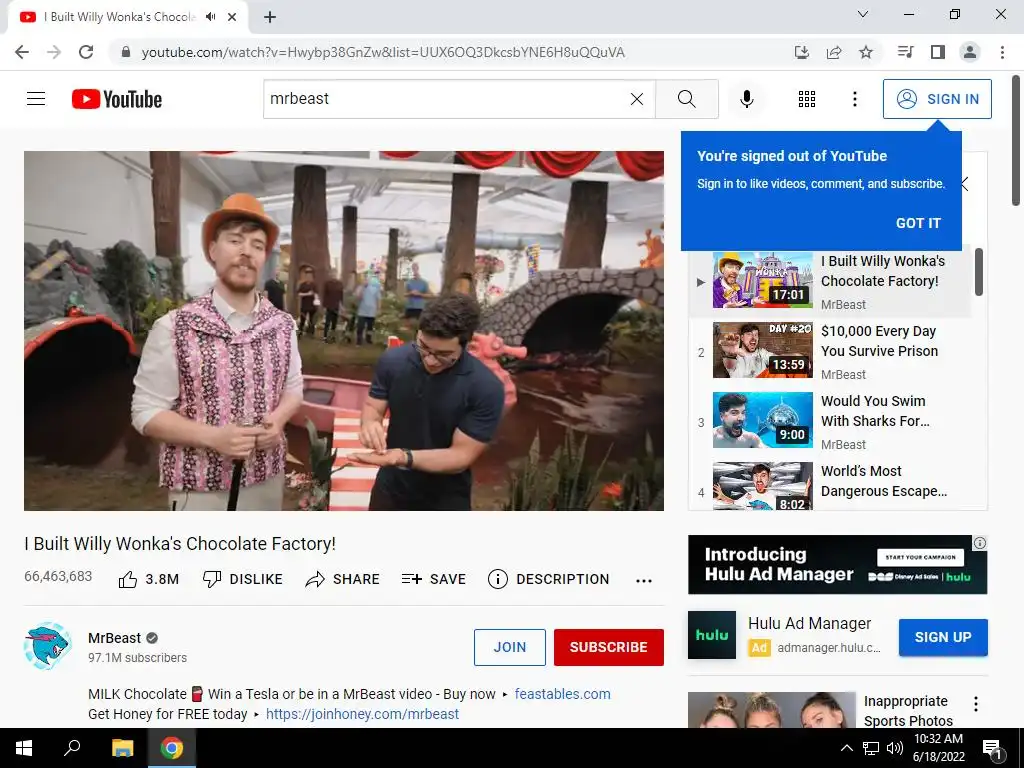Open the Hulu logo ad thumbnail
This screenshot has width=1024, height=768.
click(x=712, y=635)
